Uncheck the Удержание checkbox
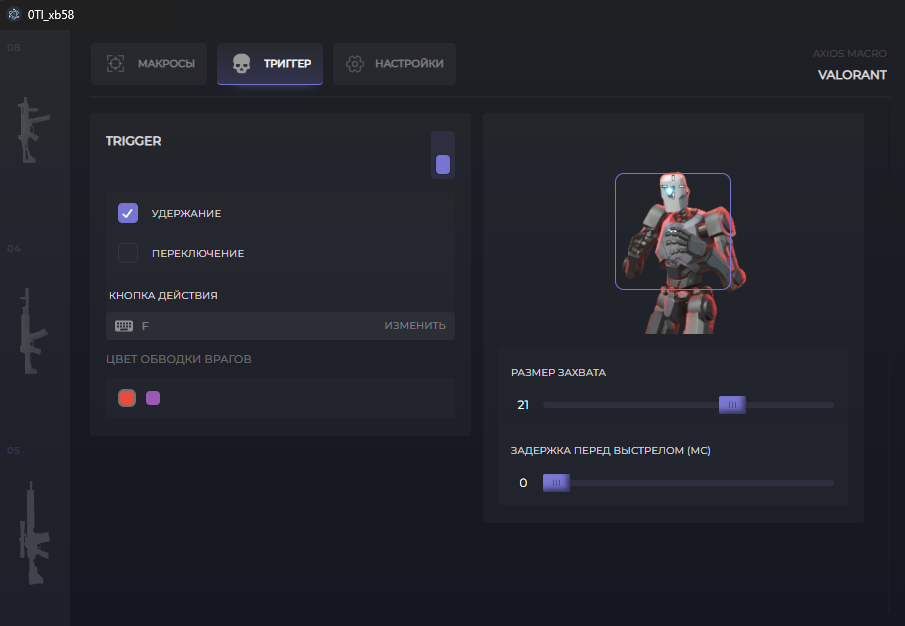The height and width of the screenshot is (626, 905). coord(128,213)
